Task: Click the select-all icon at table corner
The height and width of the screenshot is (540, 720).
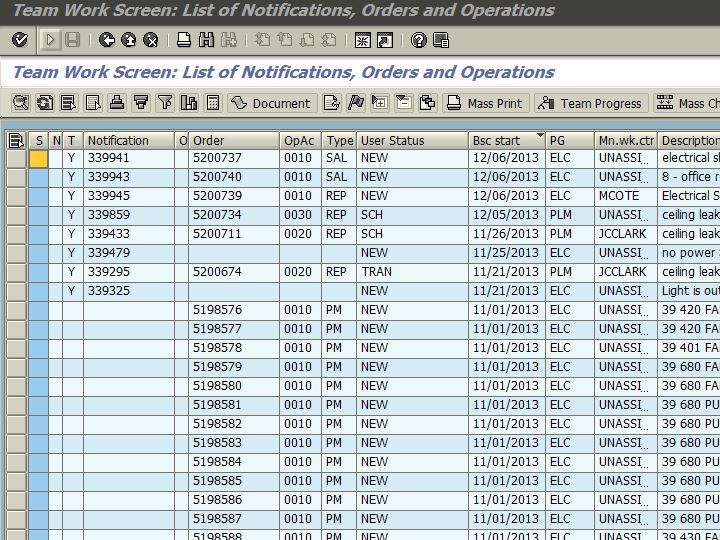Action: point(16,141)
